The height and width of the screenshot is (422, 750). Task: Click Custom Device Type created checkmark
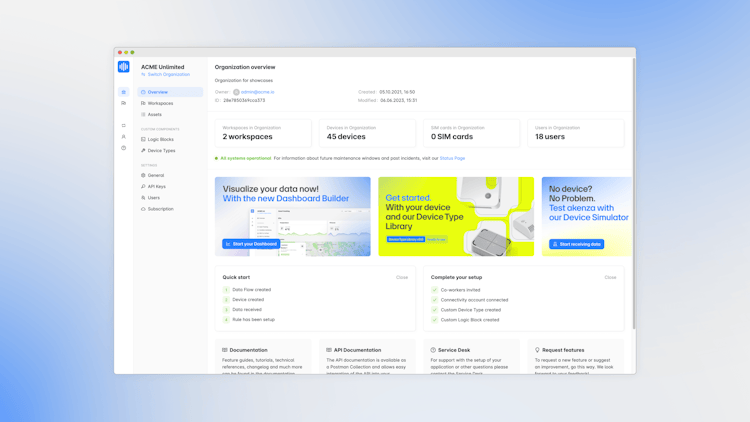click(434, 310)
